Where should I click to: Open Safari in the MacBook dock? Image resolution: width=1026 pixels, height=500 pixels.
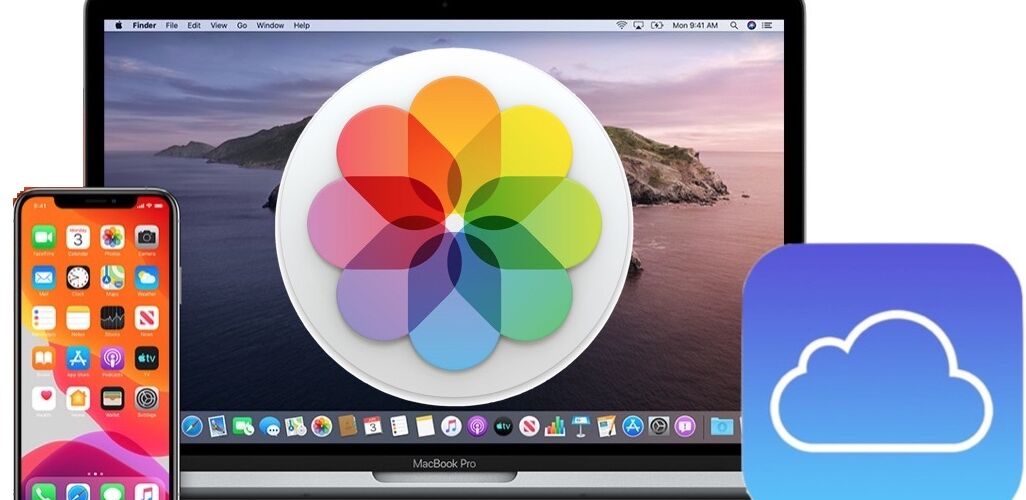192,426
